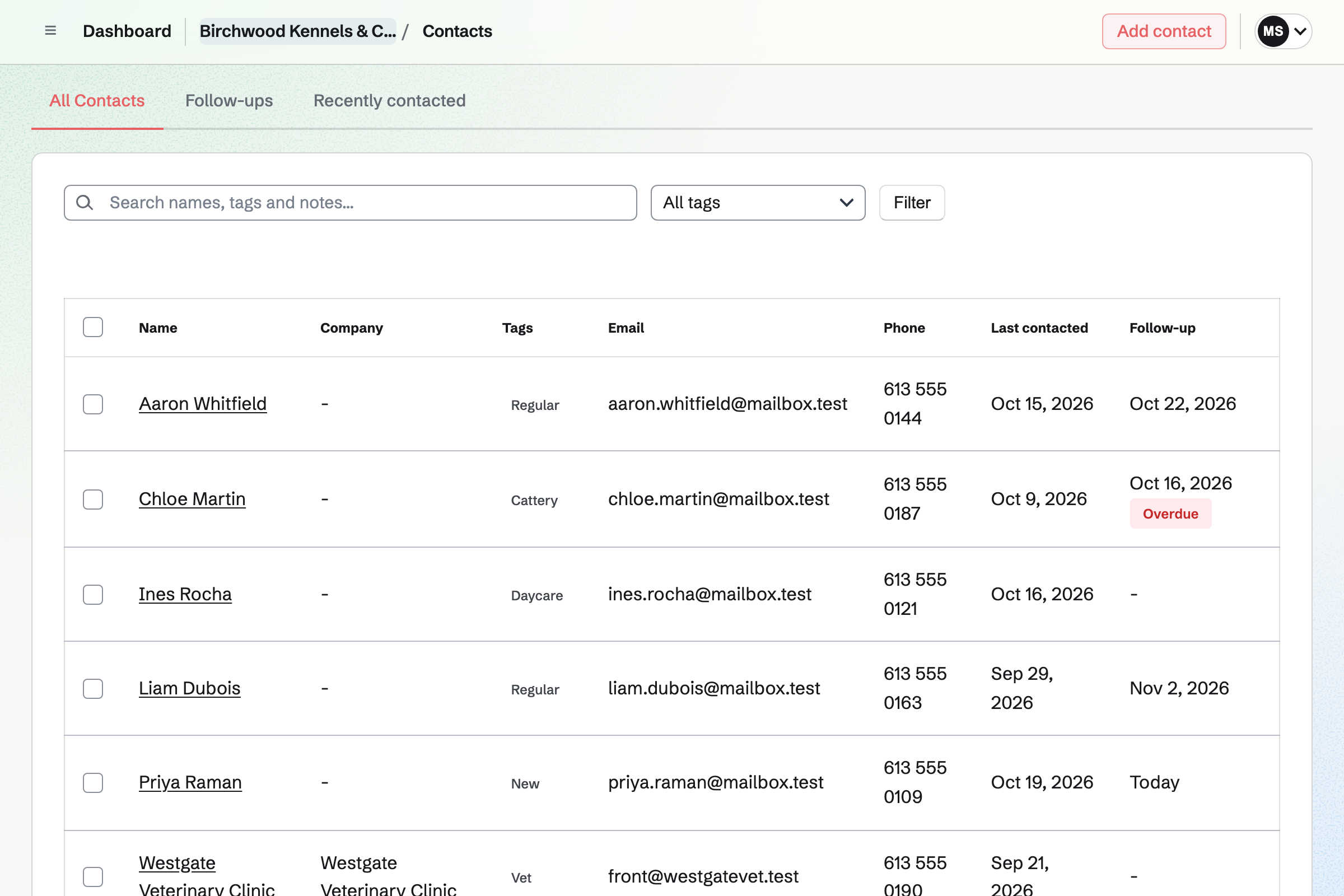
Task: Click the Daycare tag on Ines Rocha
Action: coord(536,595)
